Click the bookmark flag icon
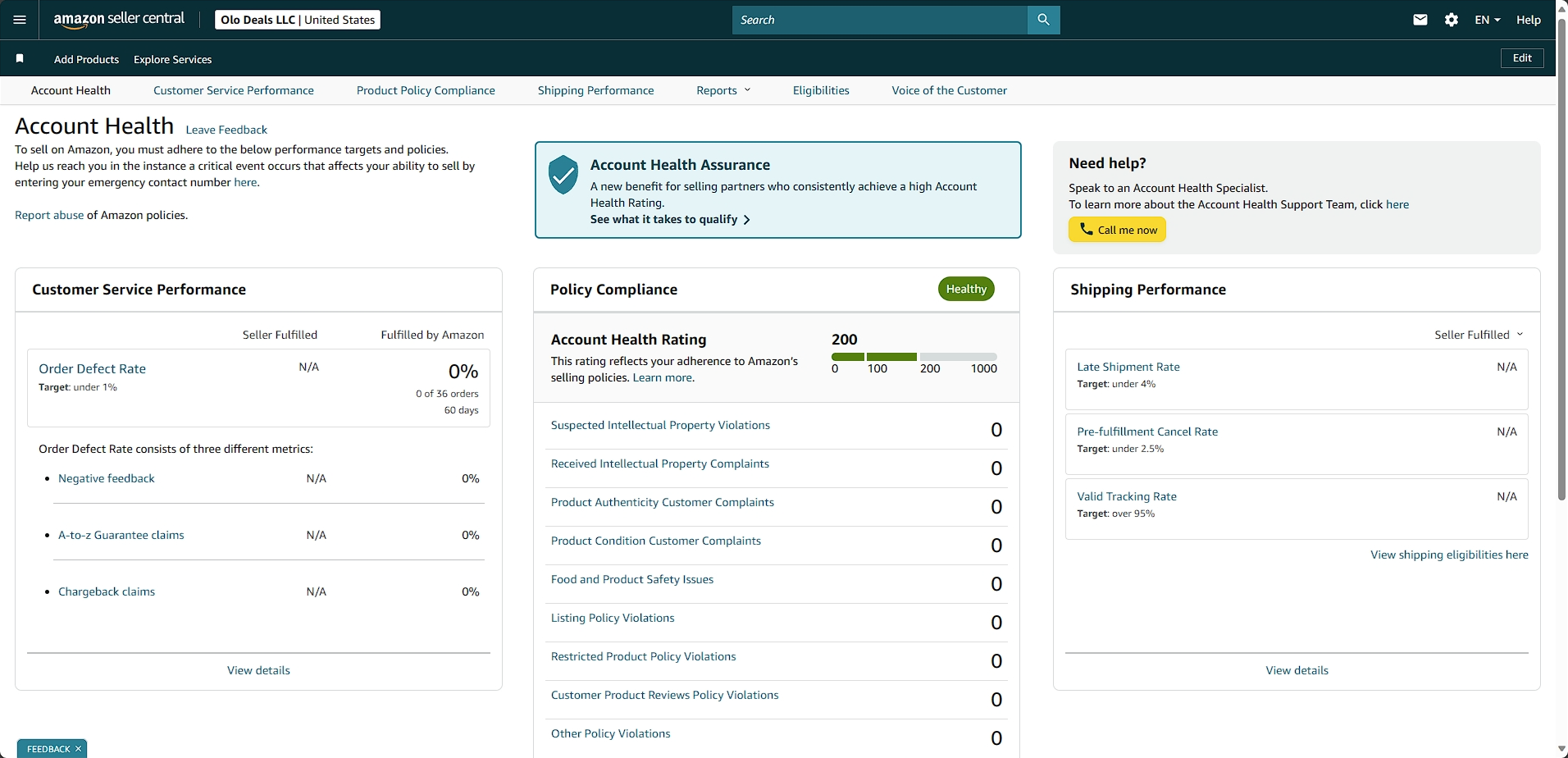 20,59
